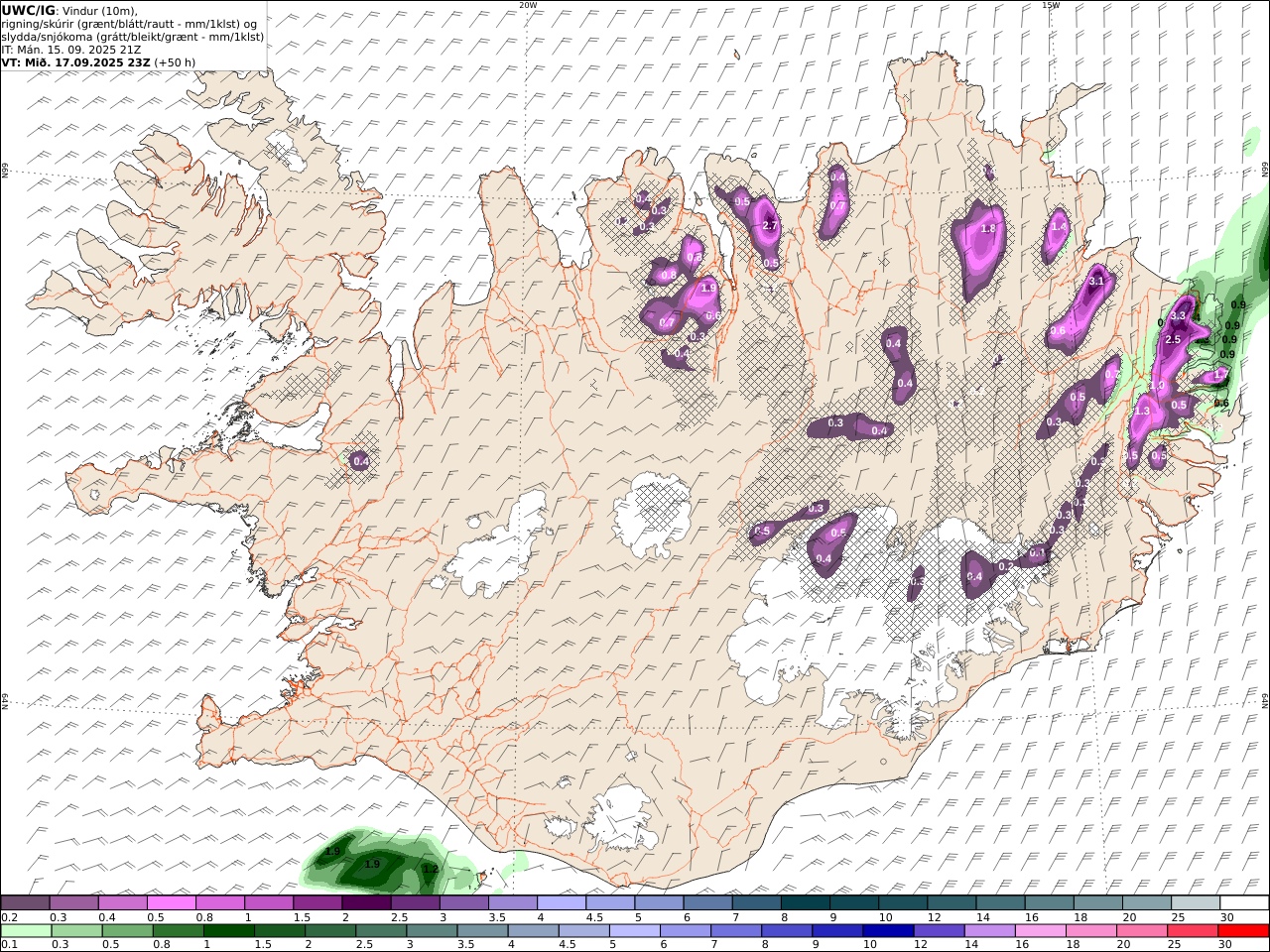Click the 15W longitude label at top

(x=1050, y=5)
